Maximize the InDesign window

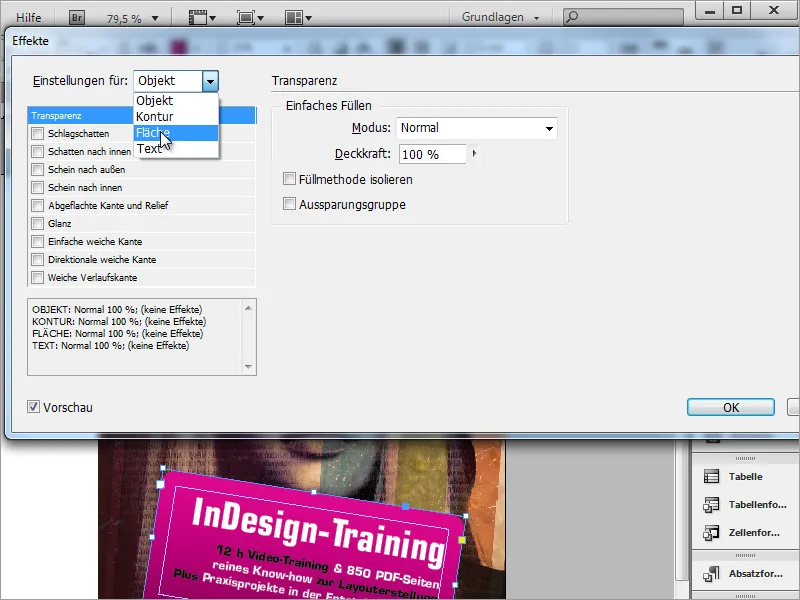pos(737,10)
